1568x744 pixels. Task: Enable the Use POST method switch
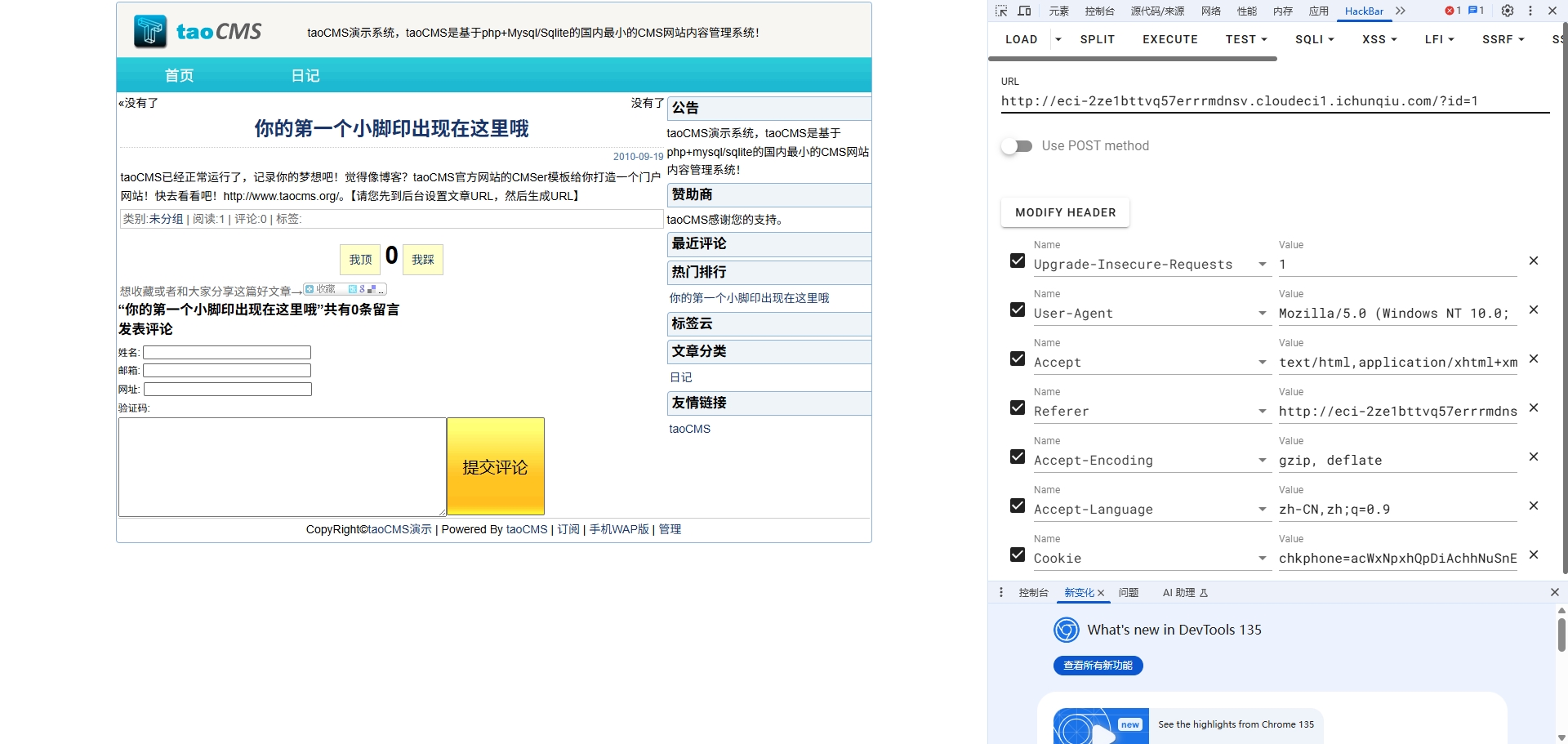[1017, 146]
